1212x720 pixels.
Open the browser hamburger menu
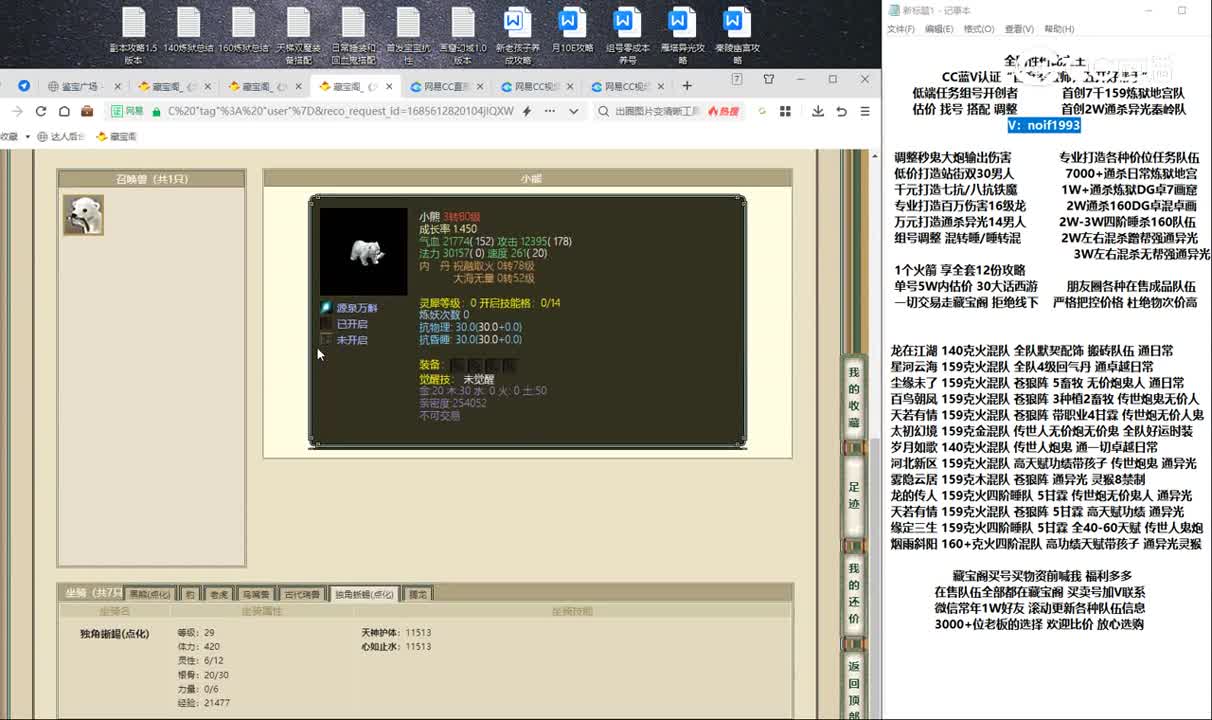pos(865,111)
